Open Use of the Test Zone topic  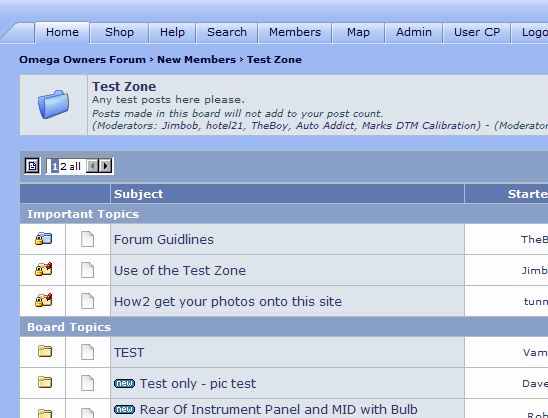pos(180,271)
